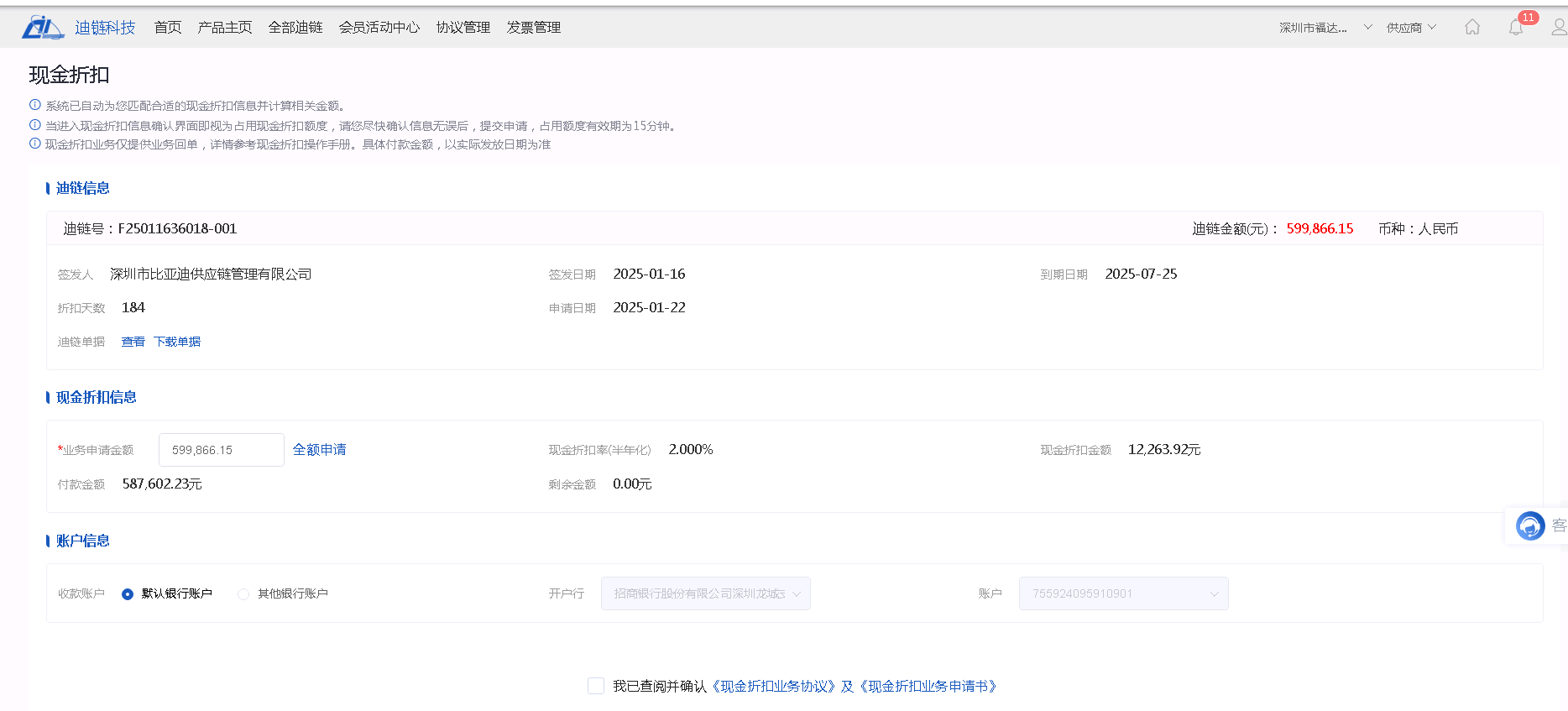Viewport: 1568px width, 711px height.
Task: Choose the 其他银行账户 radio option
Action: pos(243,594)
